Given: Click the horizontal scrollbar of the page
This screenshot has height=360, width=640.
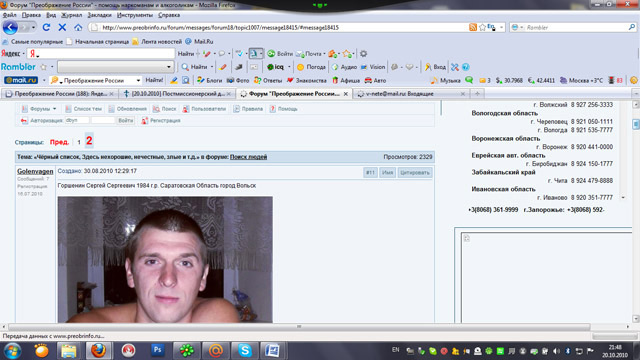Looking at the screenshot, I should [299, 327].
